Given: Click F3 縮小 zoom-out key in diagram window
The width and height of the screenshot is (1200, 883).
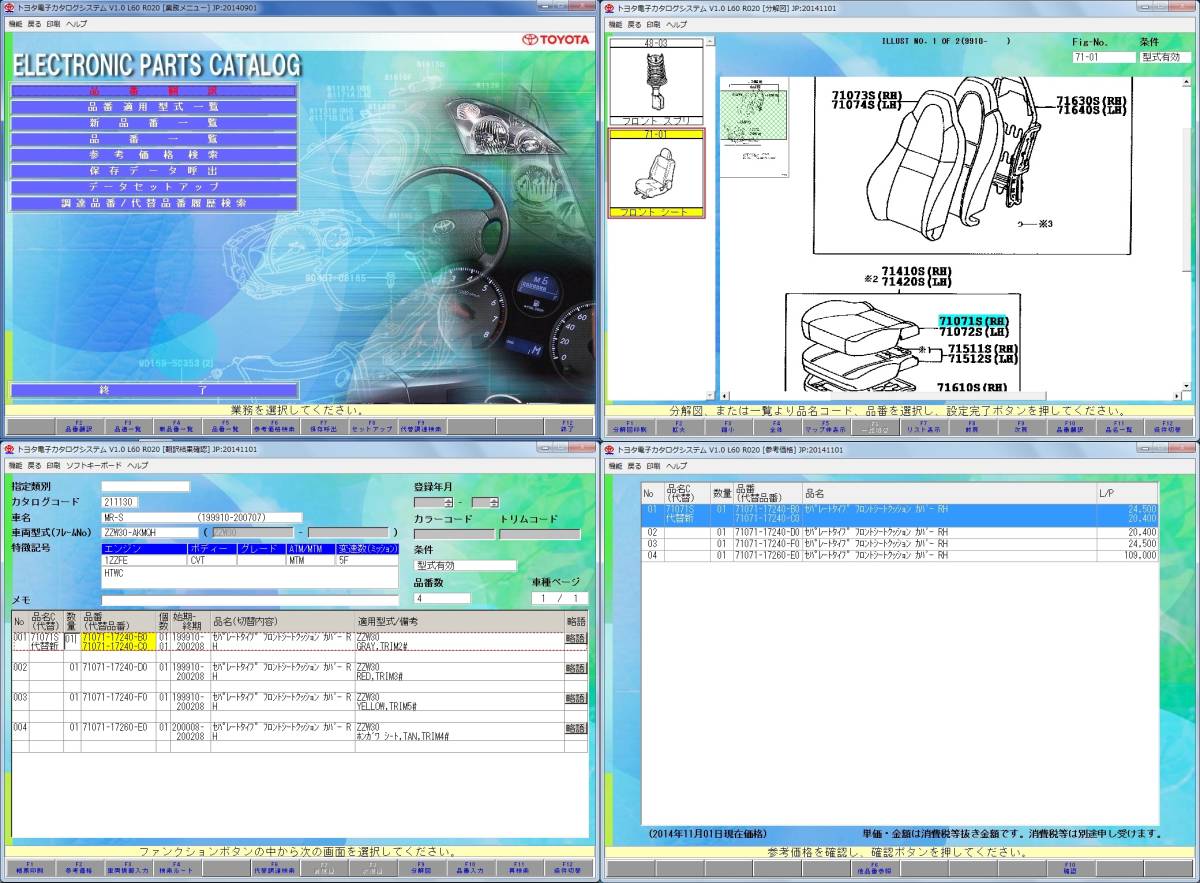Looking at the screenshot, I should tap(728, 427).
